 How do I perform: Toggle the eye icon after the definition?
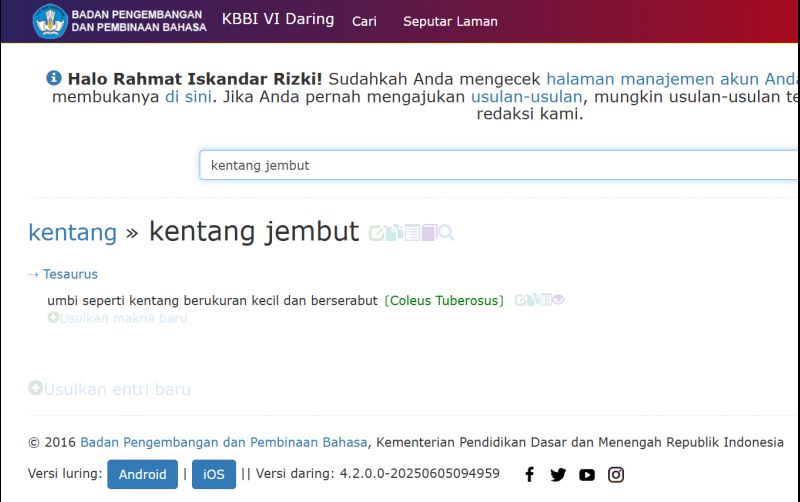[x=558, y=299]
